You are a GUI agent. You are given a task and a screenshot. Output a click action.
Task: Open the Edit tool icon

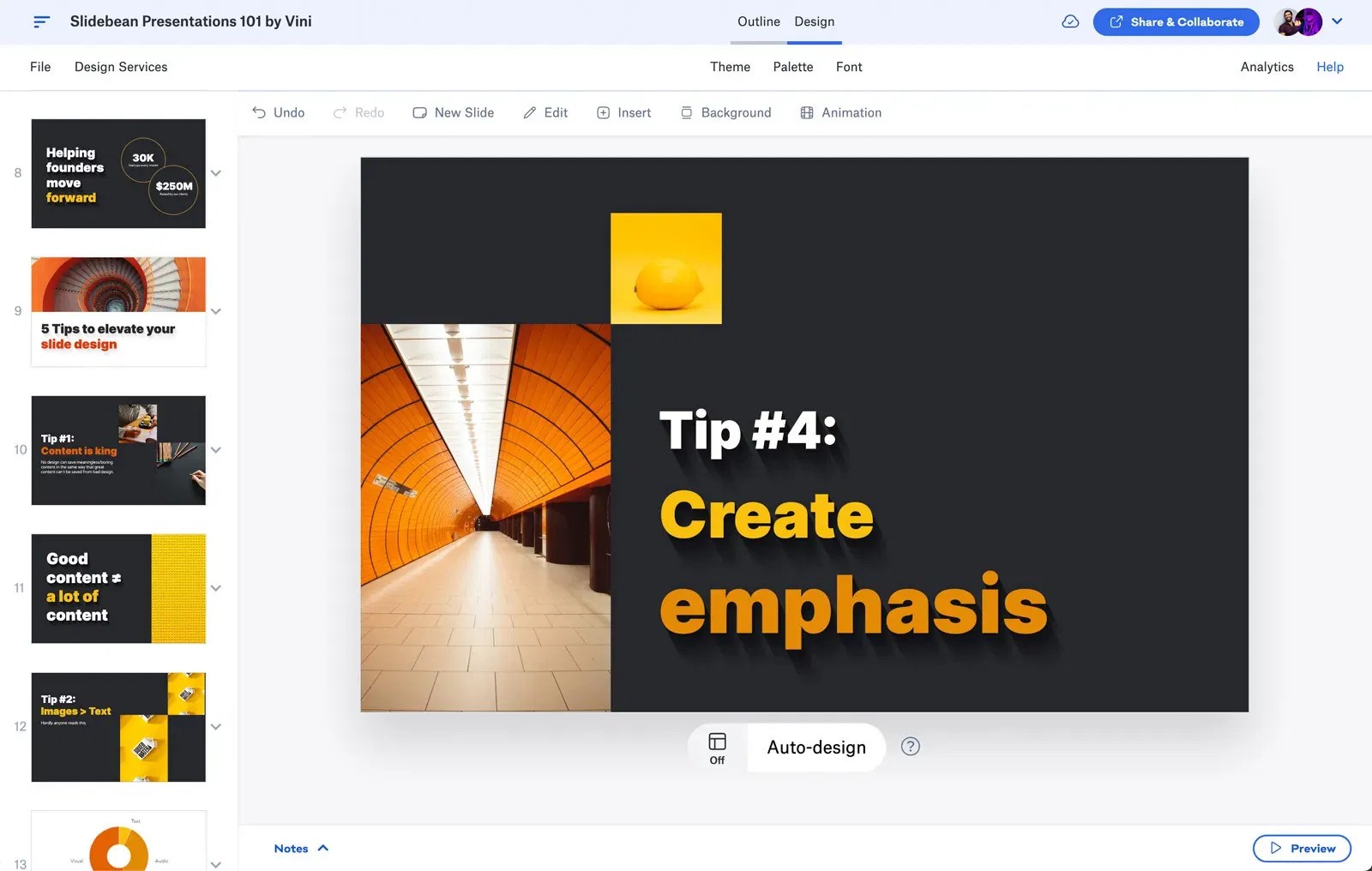click(529, 112)
